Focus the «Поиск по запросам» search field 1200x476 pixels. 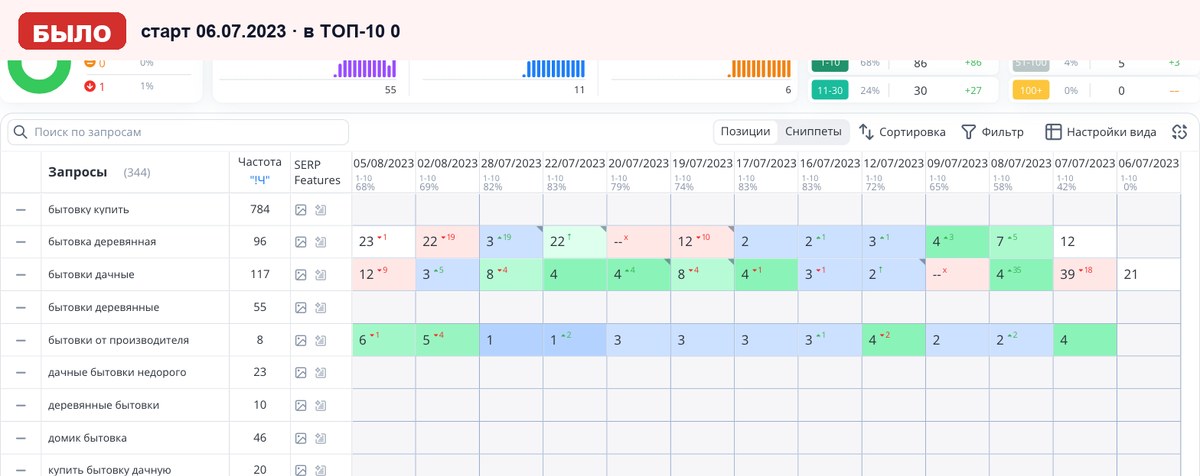[178, 132]
